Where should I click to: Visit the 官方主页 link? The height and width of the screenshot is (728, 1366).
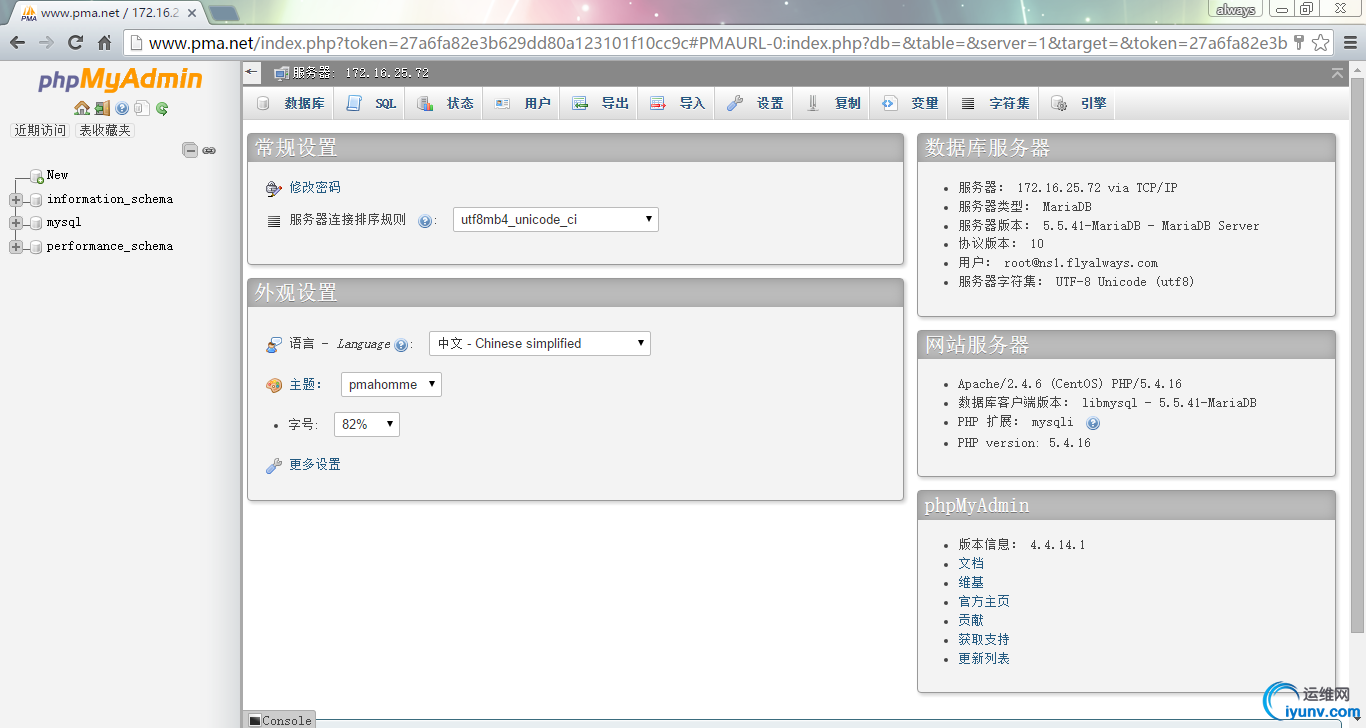pyautogui.click(x=984, y=601)
